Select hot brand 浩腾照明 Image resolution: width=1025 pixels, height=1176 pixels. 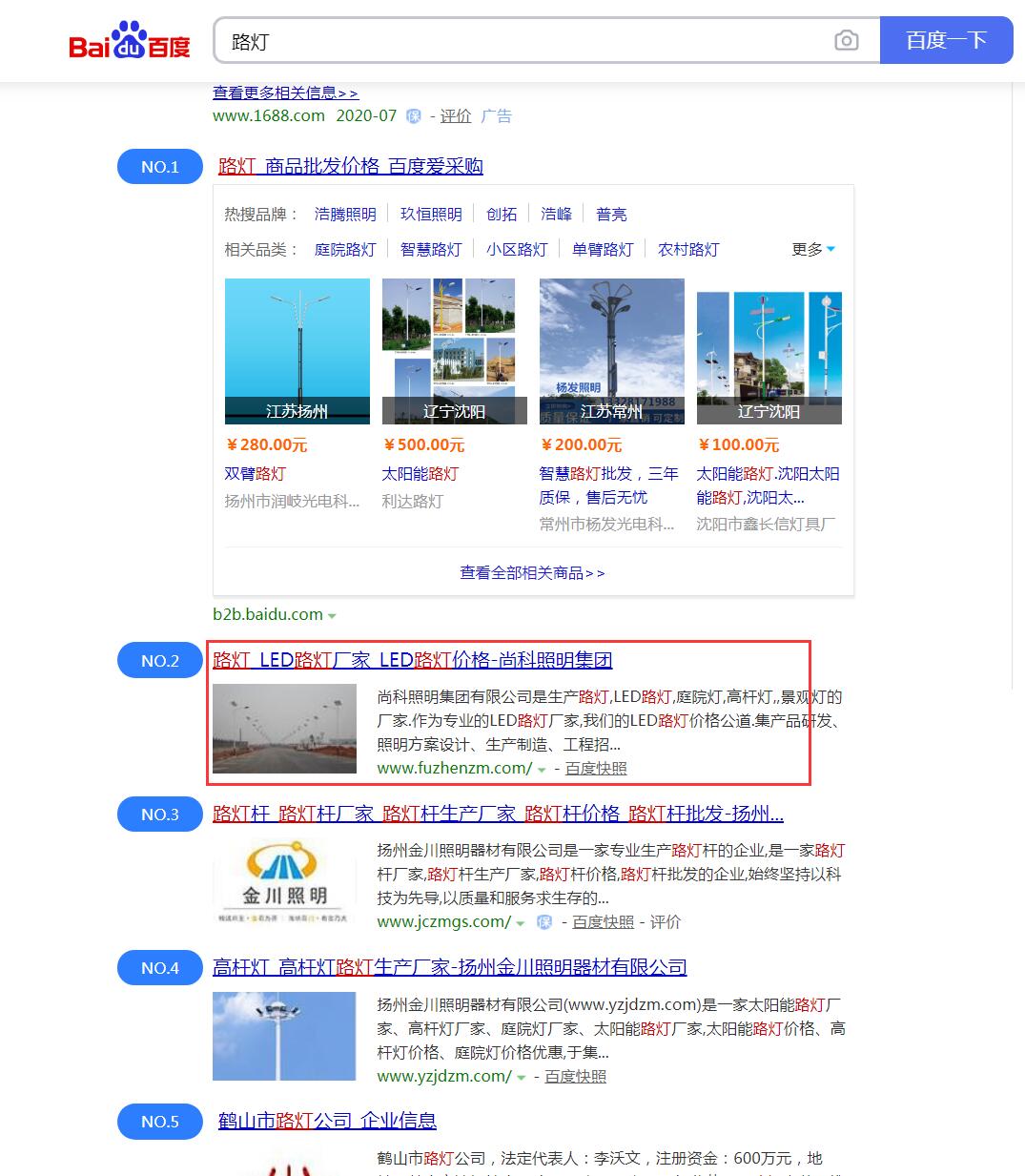[345, 215]
